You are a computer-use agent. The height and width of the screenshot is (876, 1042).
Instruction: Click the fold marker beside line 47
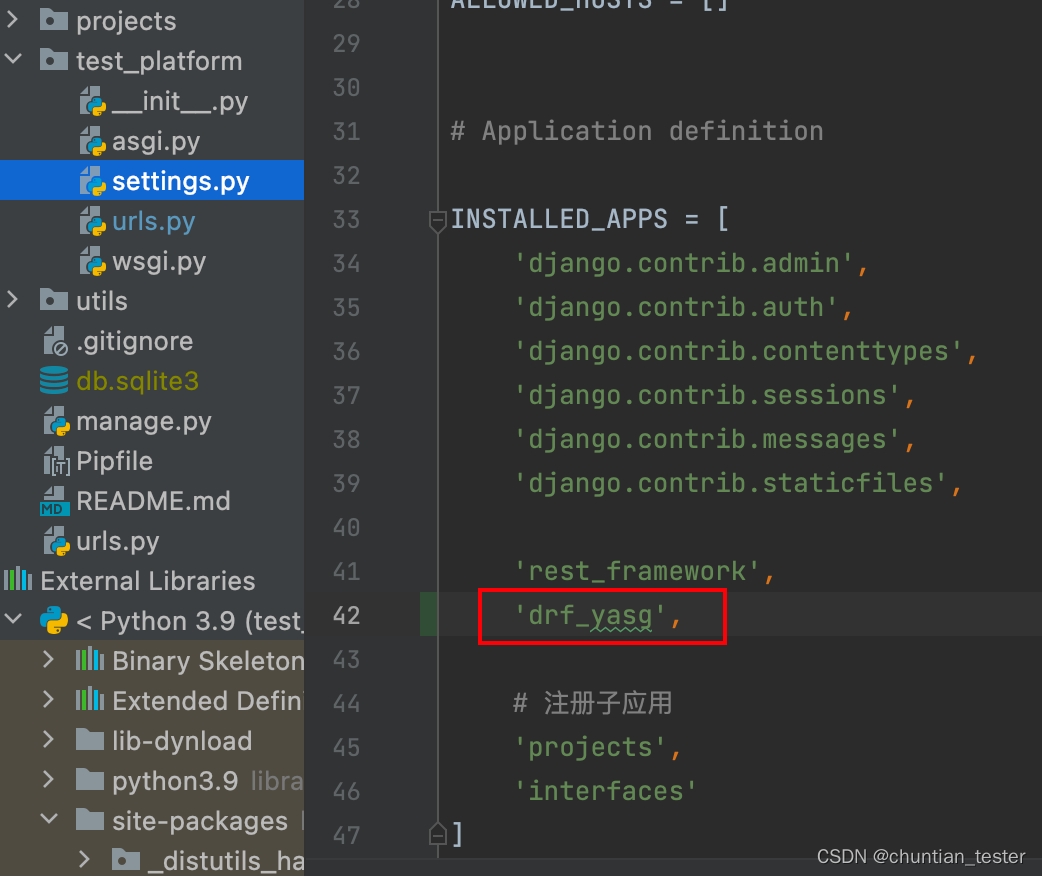(437, 832)
